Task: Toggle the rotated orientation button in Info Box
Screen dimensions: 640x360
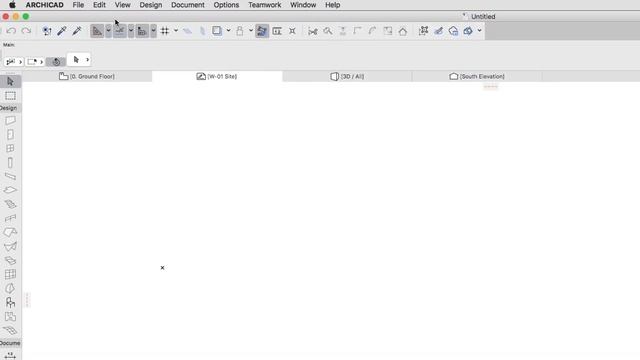Action: [x=56, y=62]
